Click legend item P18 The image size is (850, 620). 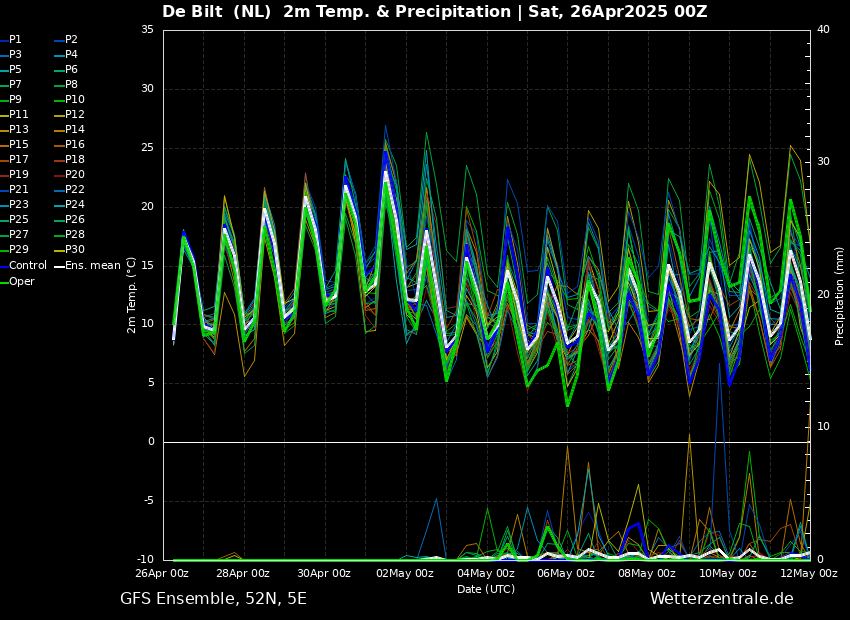(70, 159)
